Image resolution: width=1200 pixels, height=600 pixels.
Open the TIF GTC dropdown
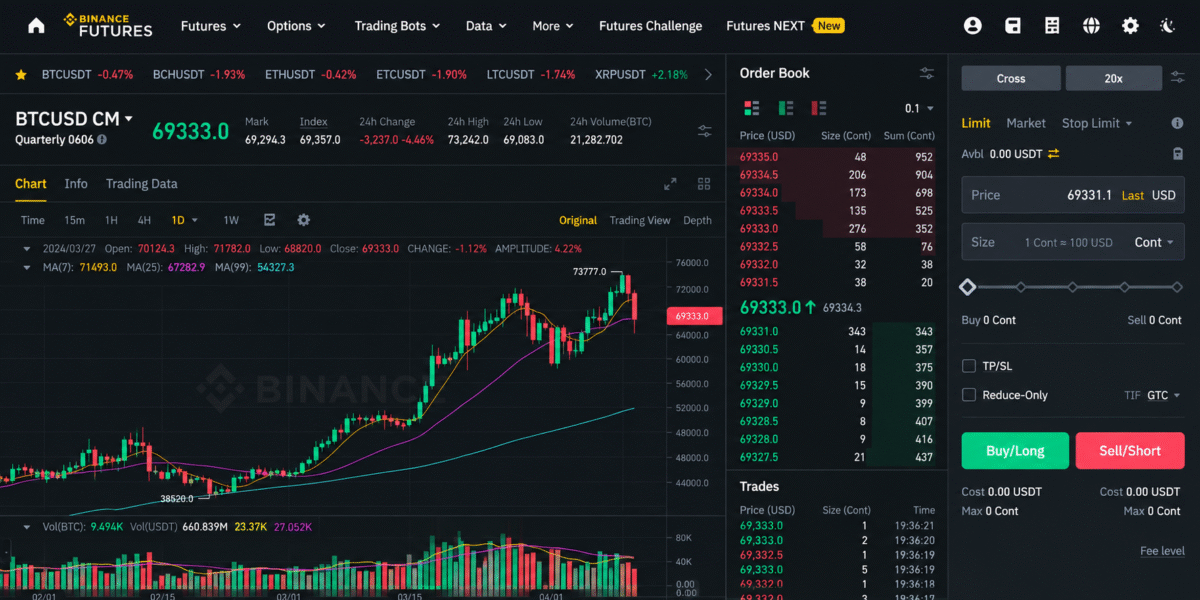(x=1164, y=395)
